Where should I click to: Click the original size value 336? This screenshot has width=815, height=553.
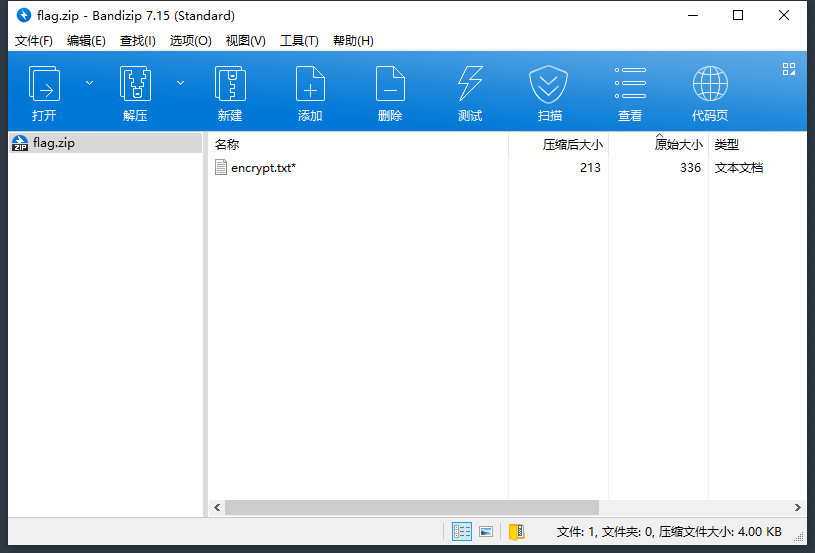coord(690,167)
